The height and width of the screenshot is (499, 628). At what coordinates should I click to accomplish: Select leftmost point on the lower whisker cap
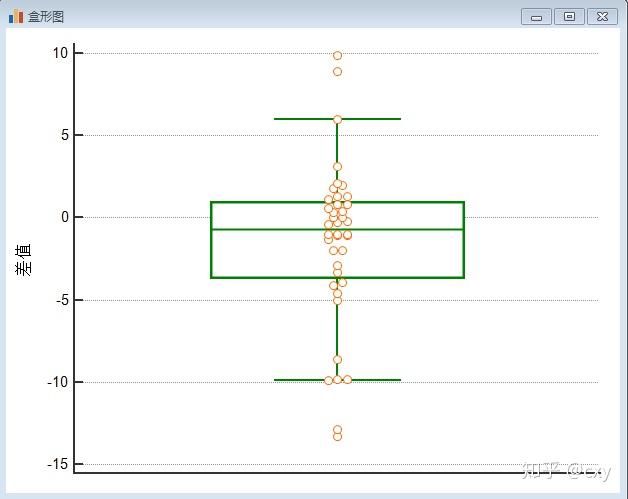(328, 380)
